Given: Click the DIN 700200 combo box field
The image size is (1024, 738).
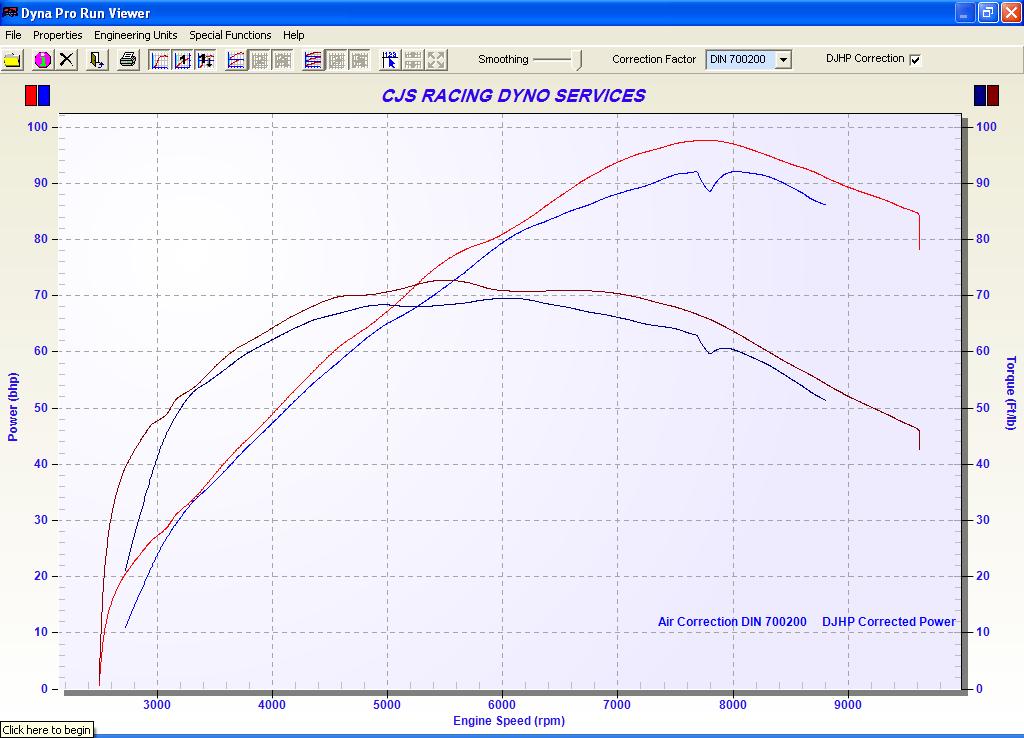Looking at the screenshot, I should [739, 60].
